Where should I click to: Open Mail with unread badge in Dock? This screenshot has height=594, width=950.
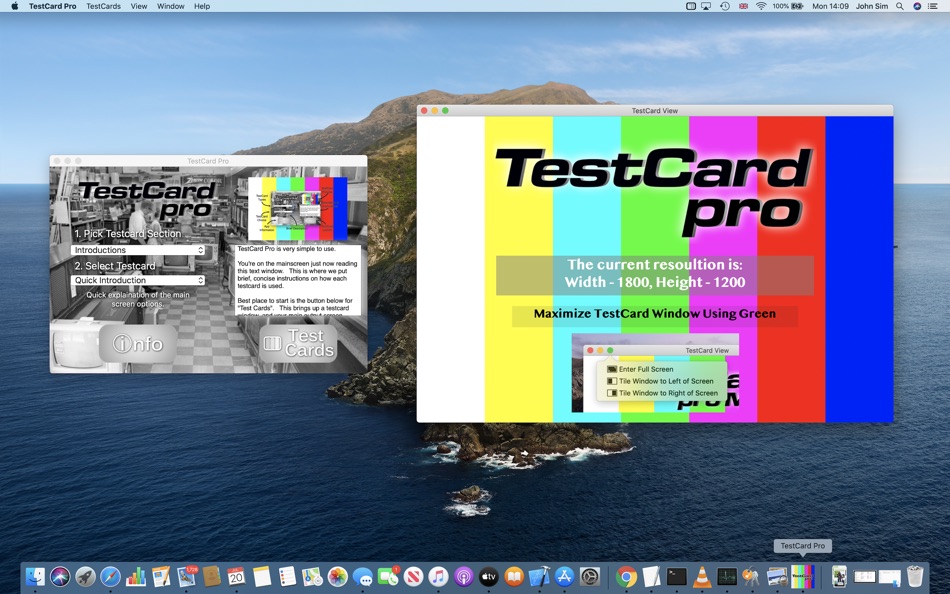187,576
